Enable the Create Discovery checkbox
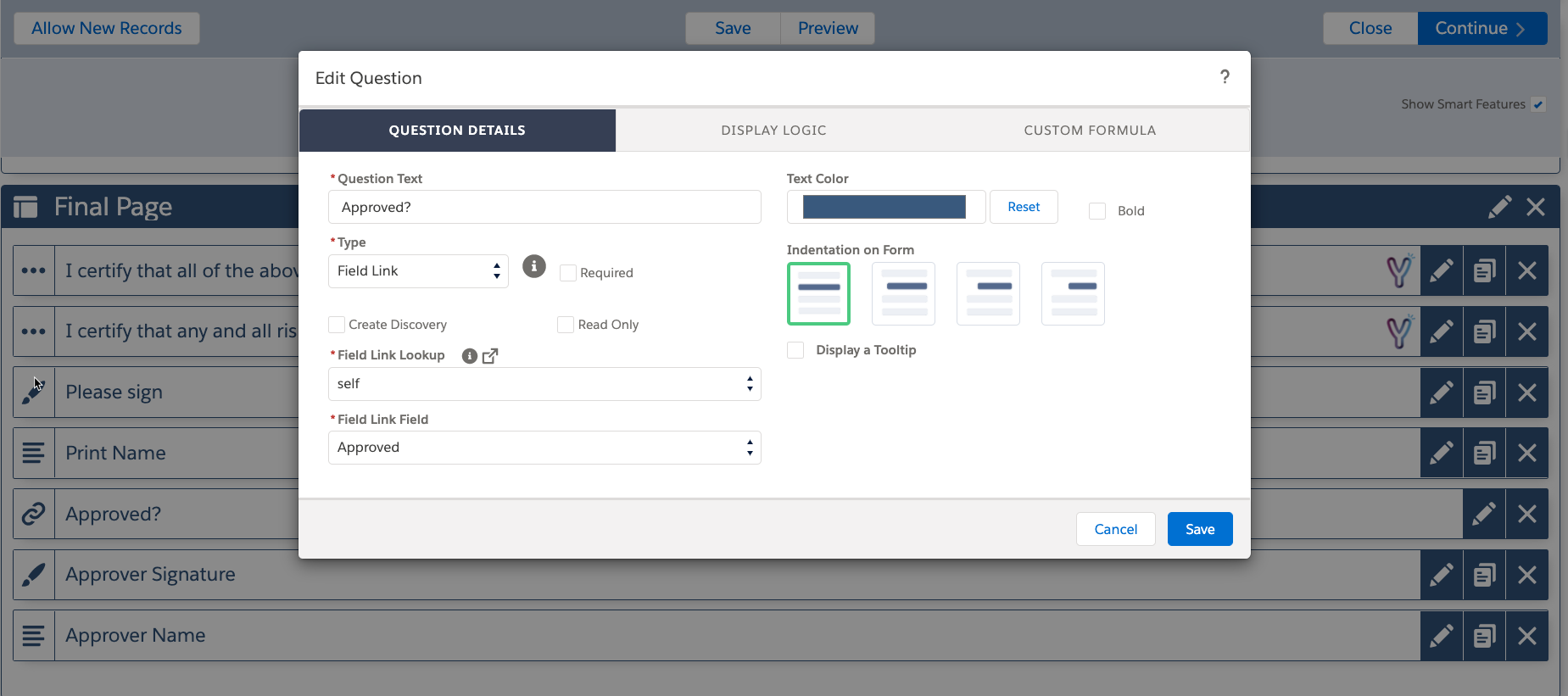This screenshot has height=696, width=1568. [337, 325]
